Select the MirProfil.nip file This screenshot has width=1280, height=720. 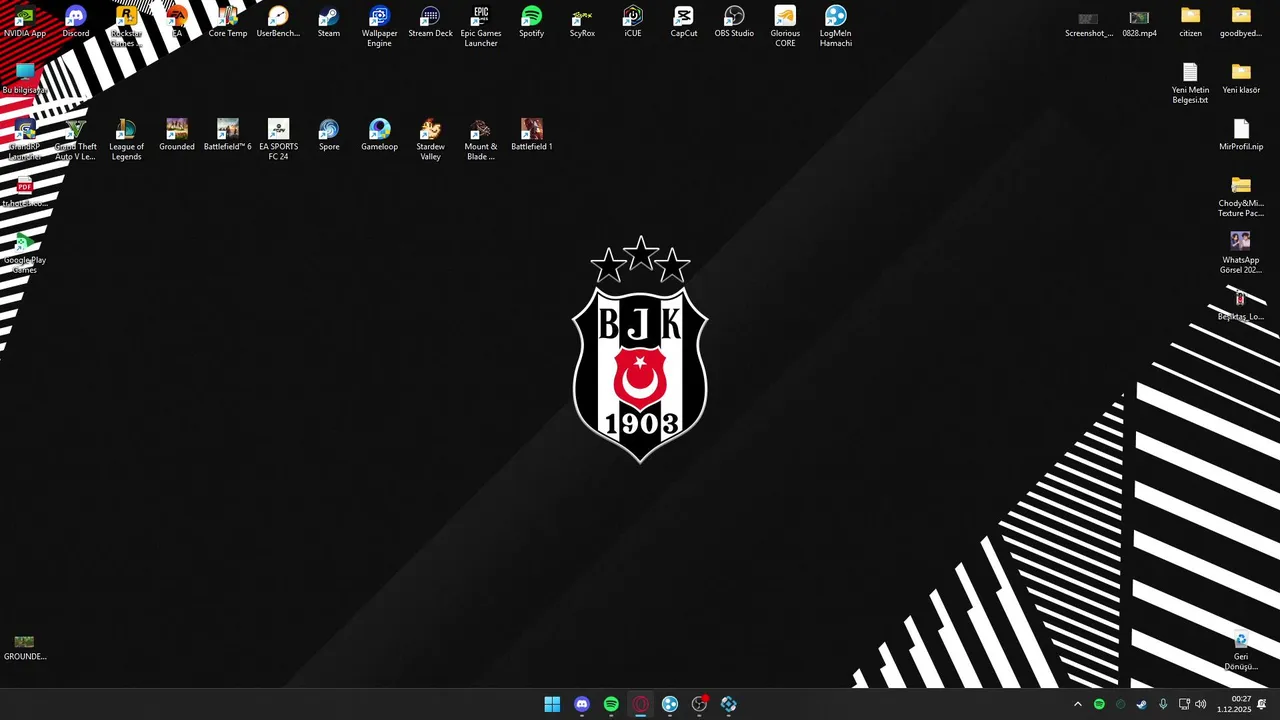click(1241, 135)
